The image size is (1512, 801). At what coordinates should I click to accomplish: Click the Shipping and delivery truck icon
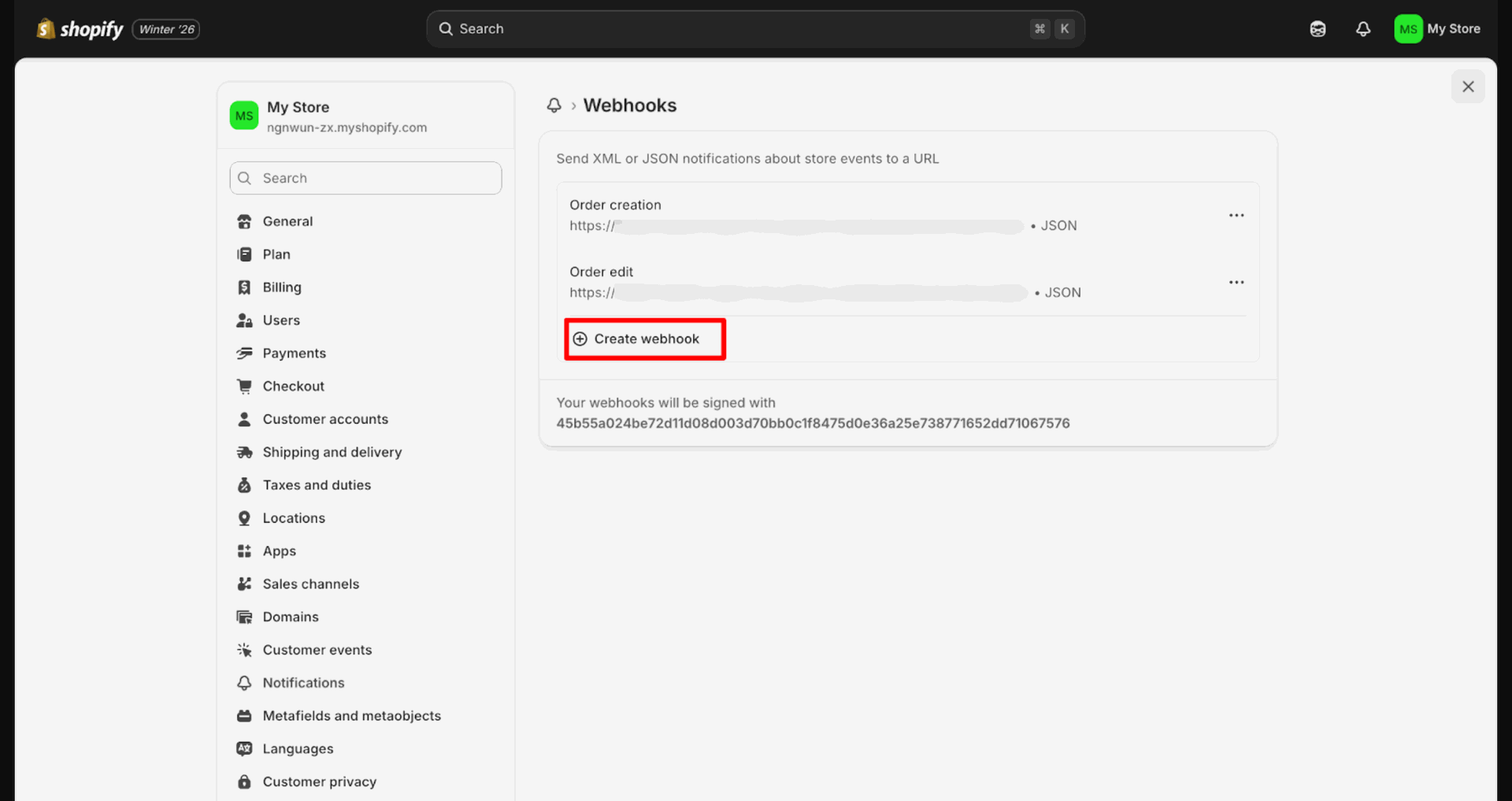point(244,452)
